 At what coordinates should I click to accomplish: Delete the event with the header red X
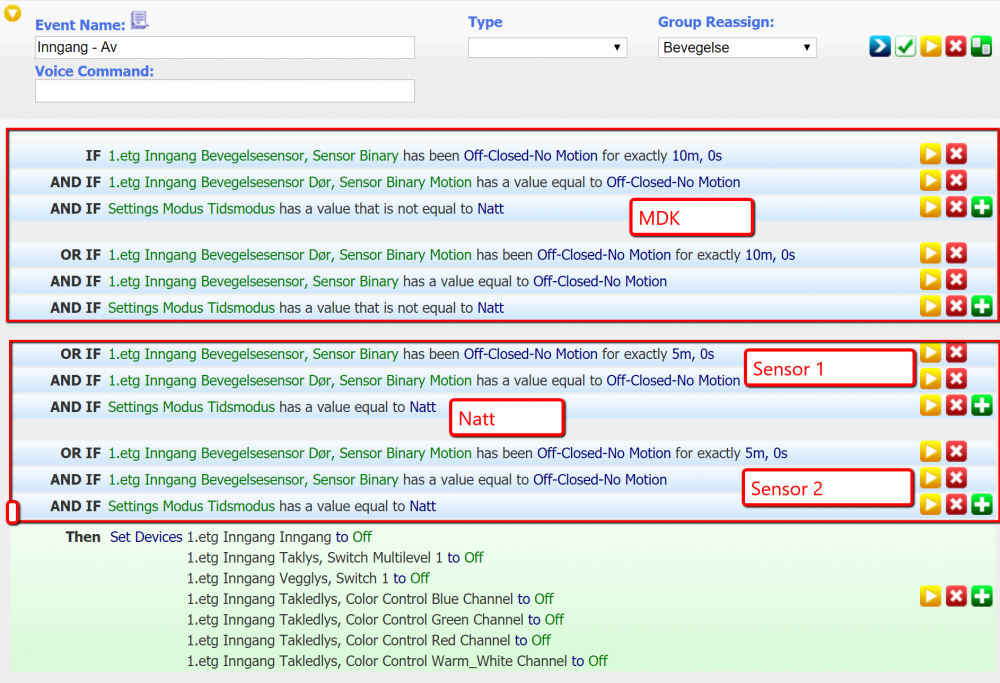(x=956, y=47)
